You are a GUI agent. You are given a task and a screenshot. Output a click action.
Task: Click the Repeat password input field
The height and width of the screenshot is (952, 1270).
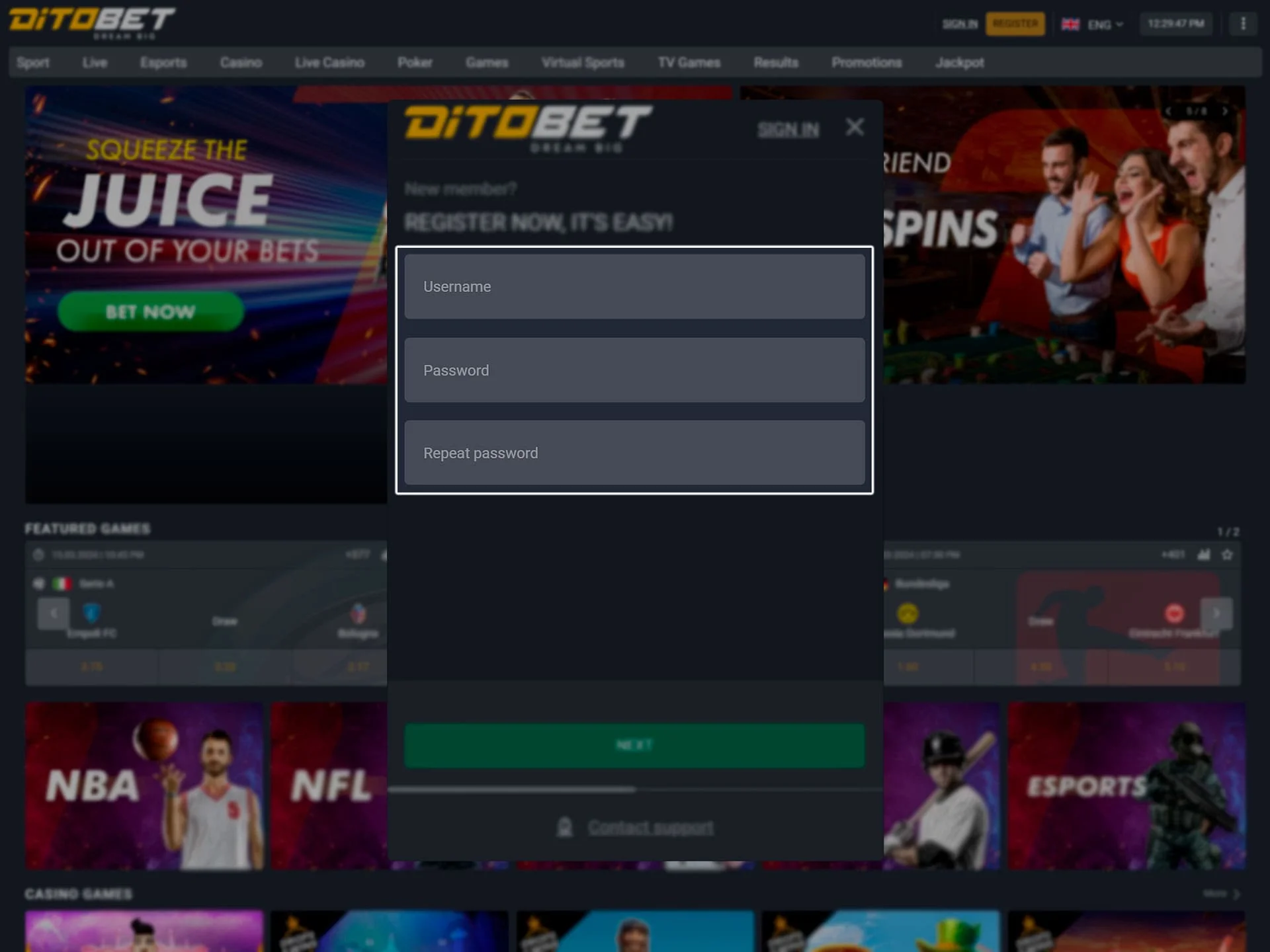pyautogui.click(x=635, y=453)
